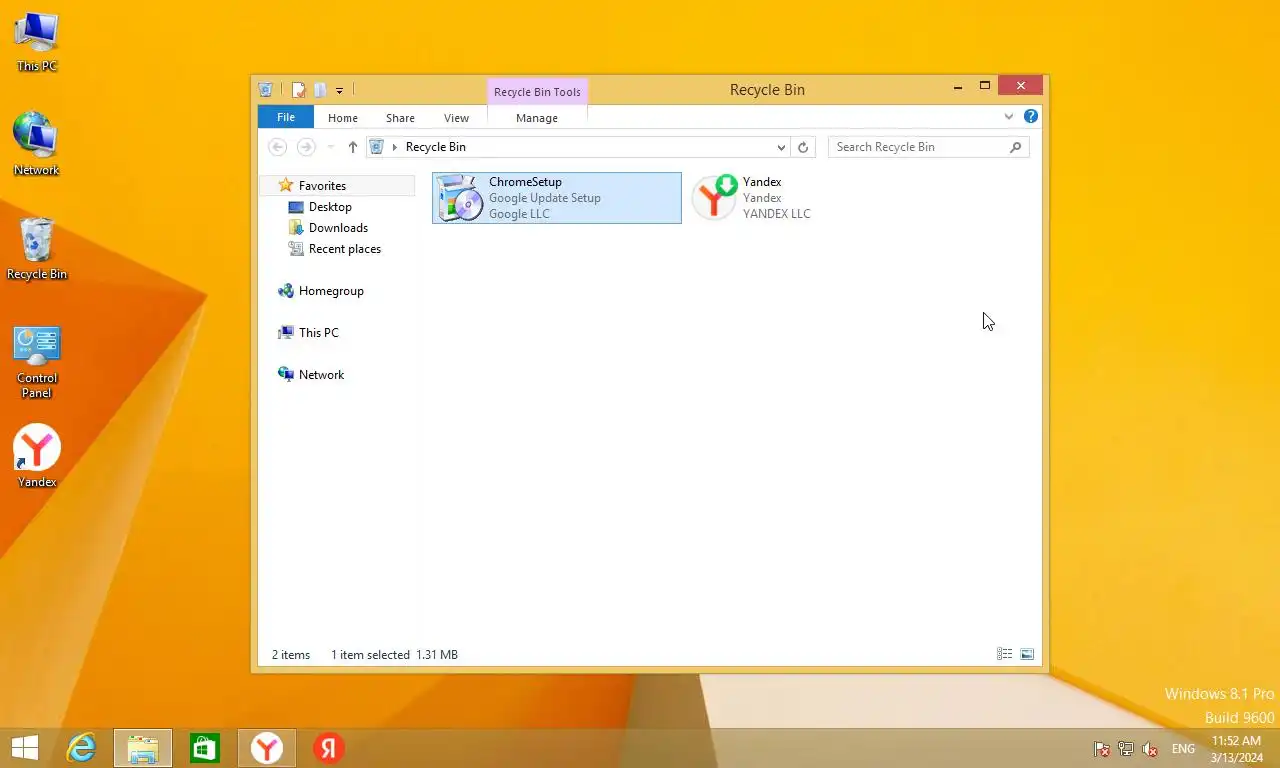Select the ChromeSetup file
The height and width of the screenshot is (768, 1280).
pos(557,198)
